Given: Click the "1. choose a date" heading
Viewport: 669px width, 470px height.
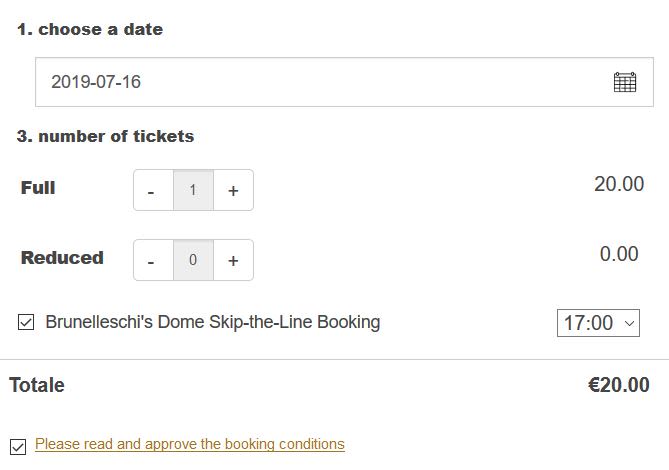Looking at the screenshot, I should (x=89, y=30).
